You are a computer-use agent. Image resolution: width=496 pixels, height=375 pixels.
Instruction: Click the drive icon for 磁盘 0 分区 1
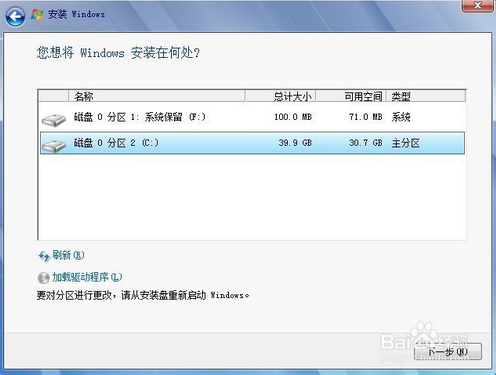pyautogui.click(x=54, y=120)
